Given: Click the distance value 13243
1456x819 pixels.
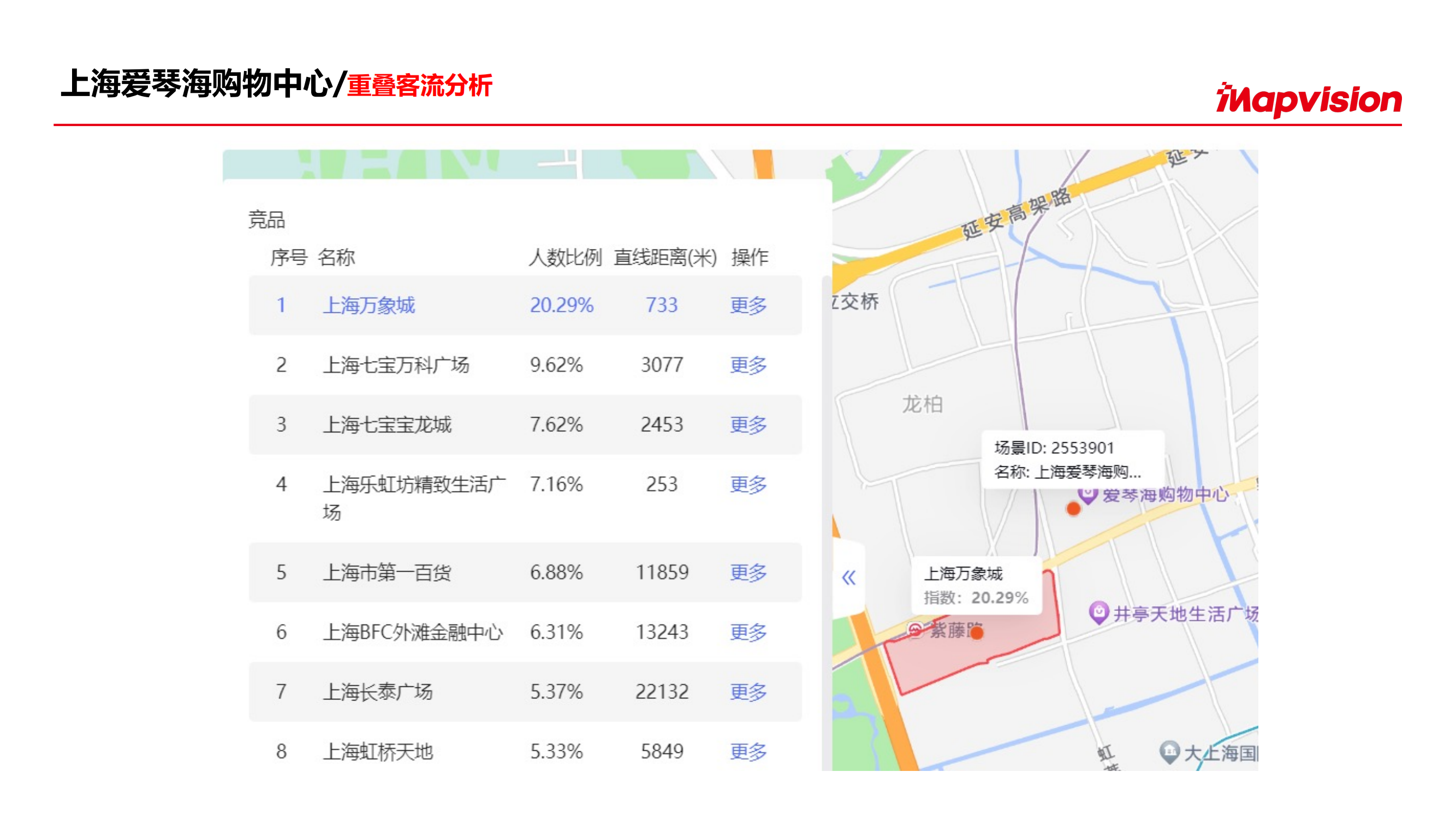Looking at the screenshot, I should click(662, 632).
